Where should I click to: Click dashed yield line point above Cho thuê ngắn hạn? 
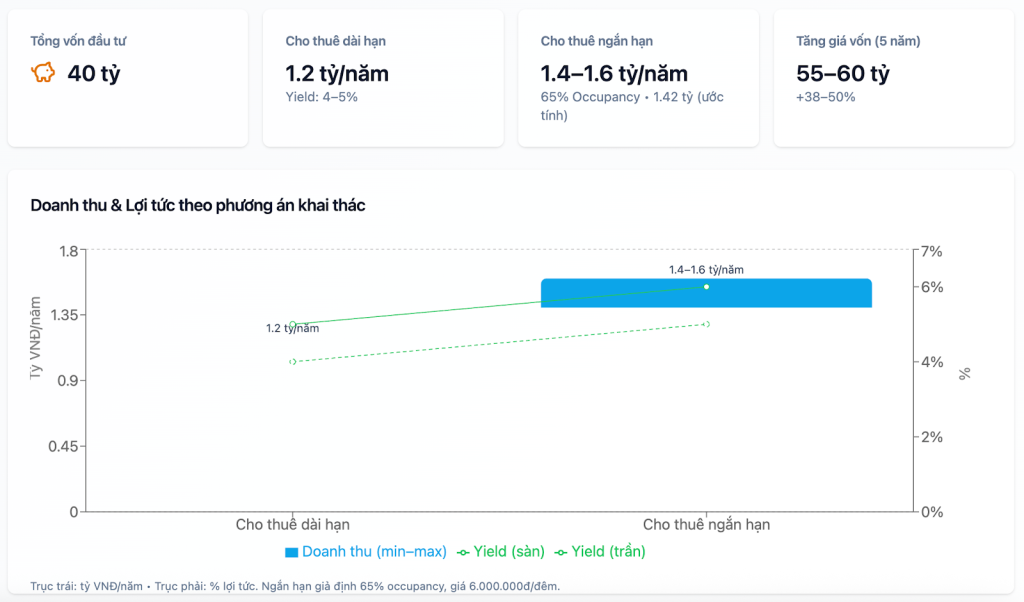(x=706, y=324)
